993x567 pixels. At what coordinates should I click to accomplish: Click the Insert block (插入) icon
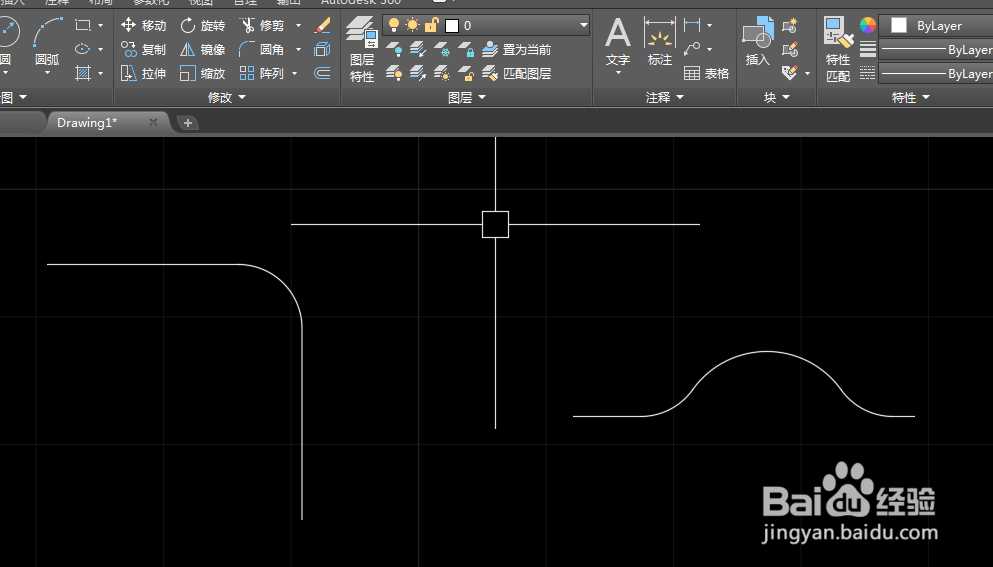point(758,42)
